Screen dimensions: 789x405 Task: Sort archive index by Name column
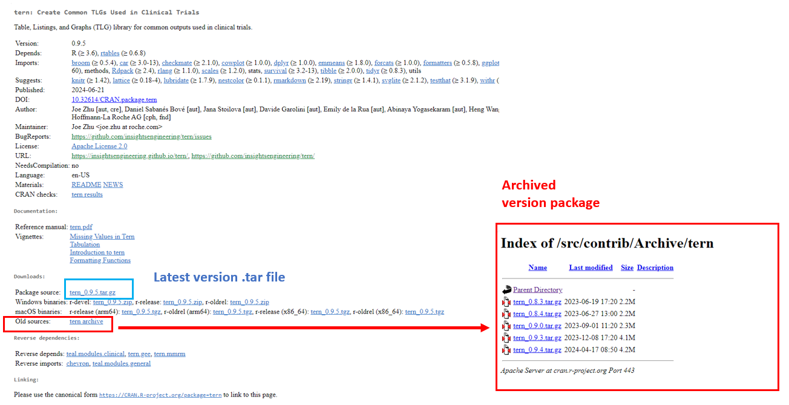(537, 268)
